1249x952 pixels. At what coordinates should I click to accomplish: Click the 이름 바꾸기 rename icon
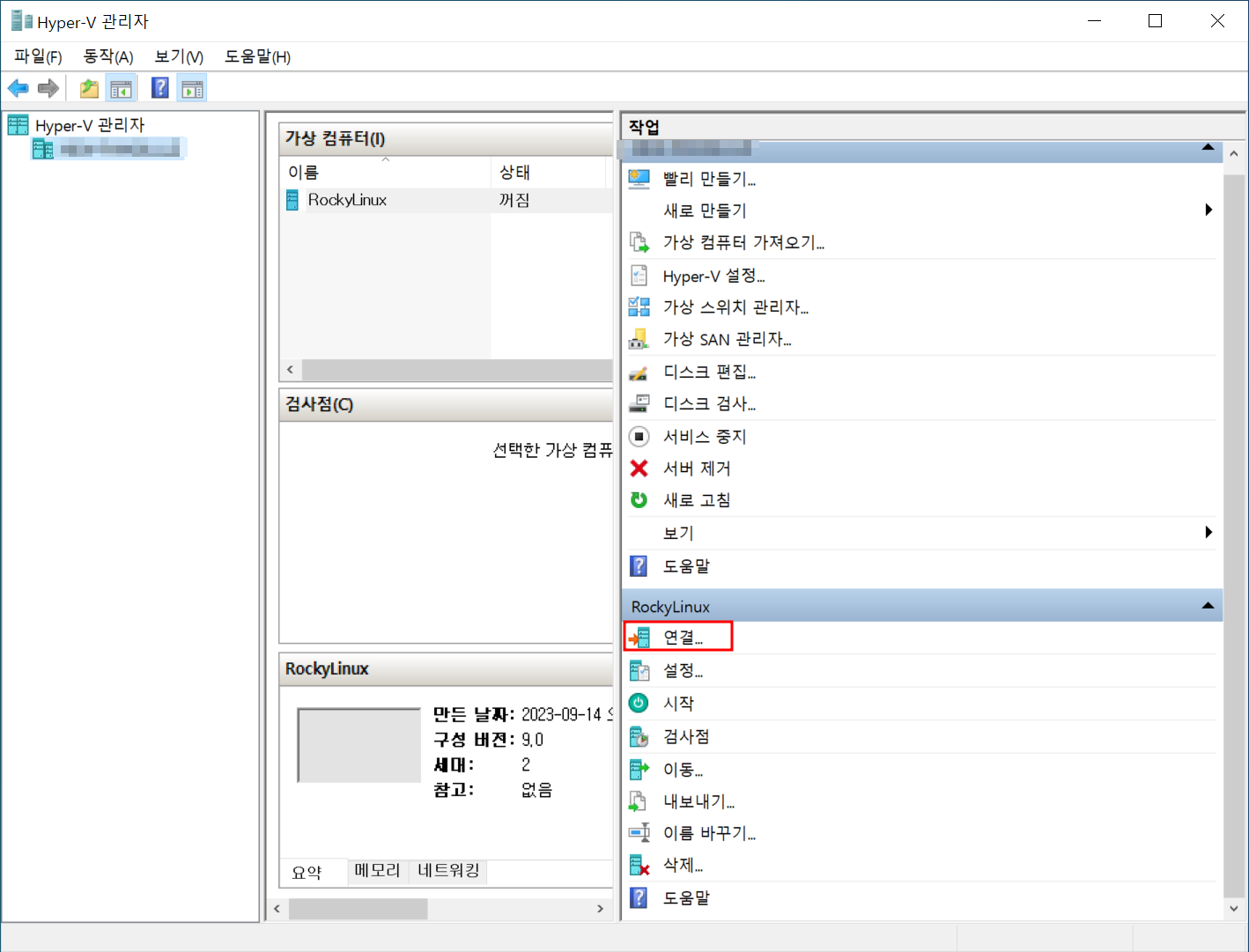(639, 833)
